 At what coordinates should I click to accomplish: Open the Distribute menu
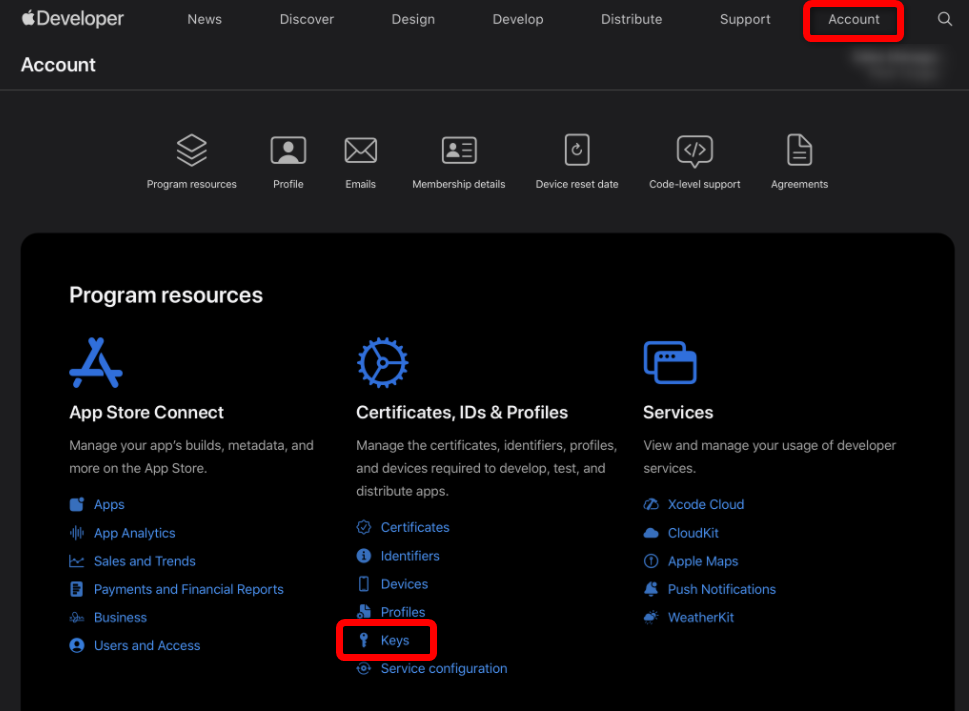click(x=632, y=19)
